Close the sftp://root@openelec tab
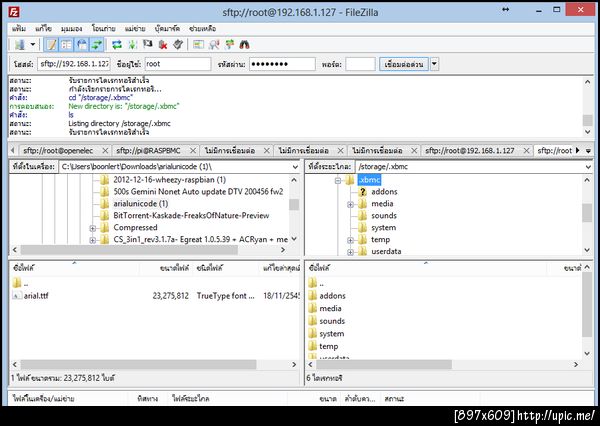This screenshot has height=426, width=600. click(105, 151)
